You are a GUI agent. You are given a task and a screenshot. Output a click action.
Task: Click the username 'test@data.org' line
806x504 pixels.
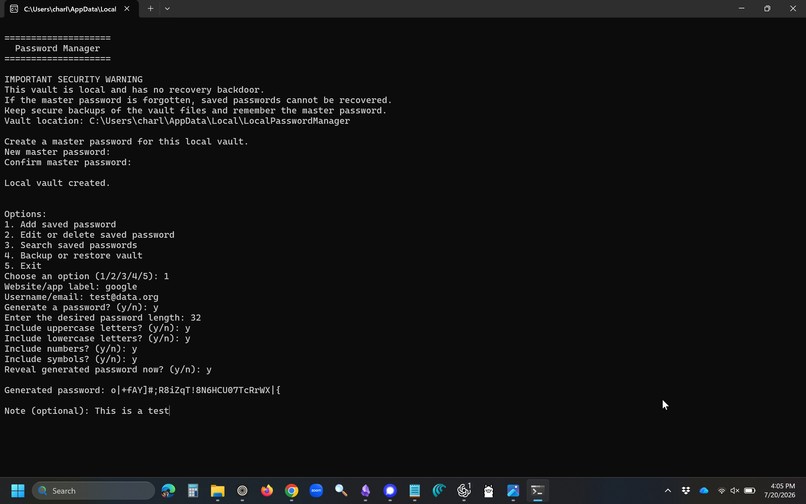[x=81, y=297]
